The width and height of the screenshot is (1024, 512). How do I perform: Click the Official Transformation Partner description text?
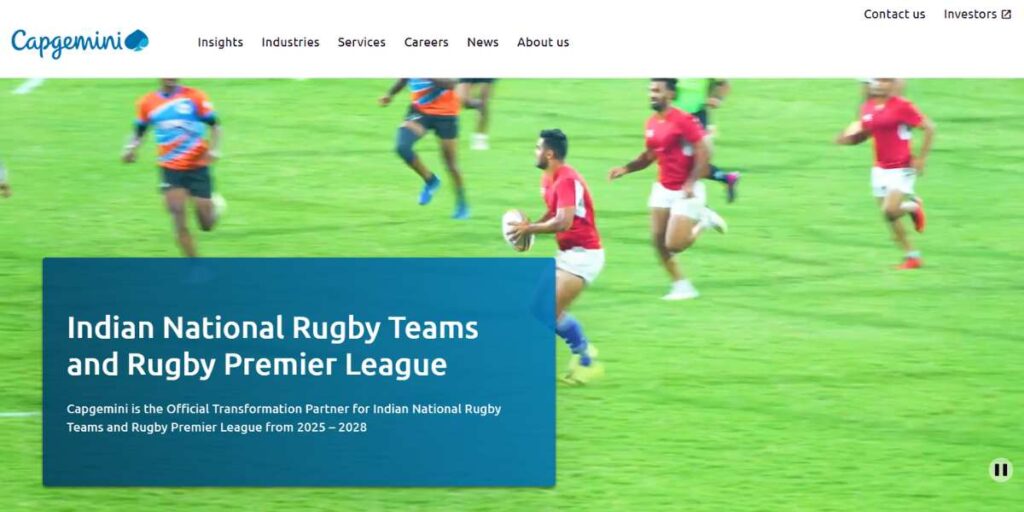283,419
